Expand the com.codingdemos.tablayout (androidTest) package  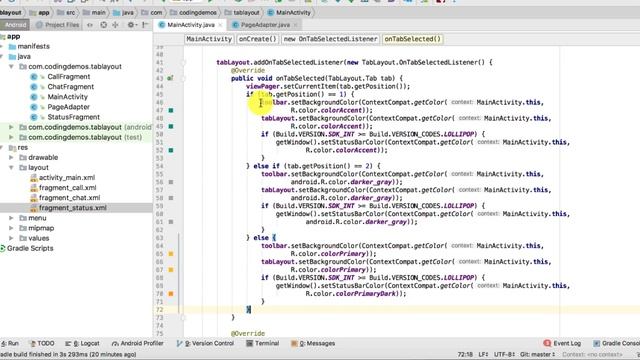(x=11, y=127)
